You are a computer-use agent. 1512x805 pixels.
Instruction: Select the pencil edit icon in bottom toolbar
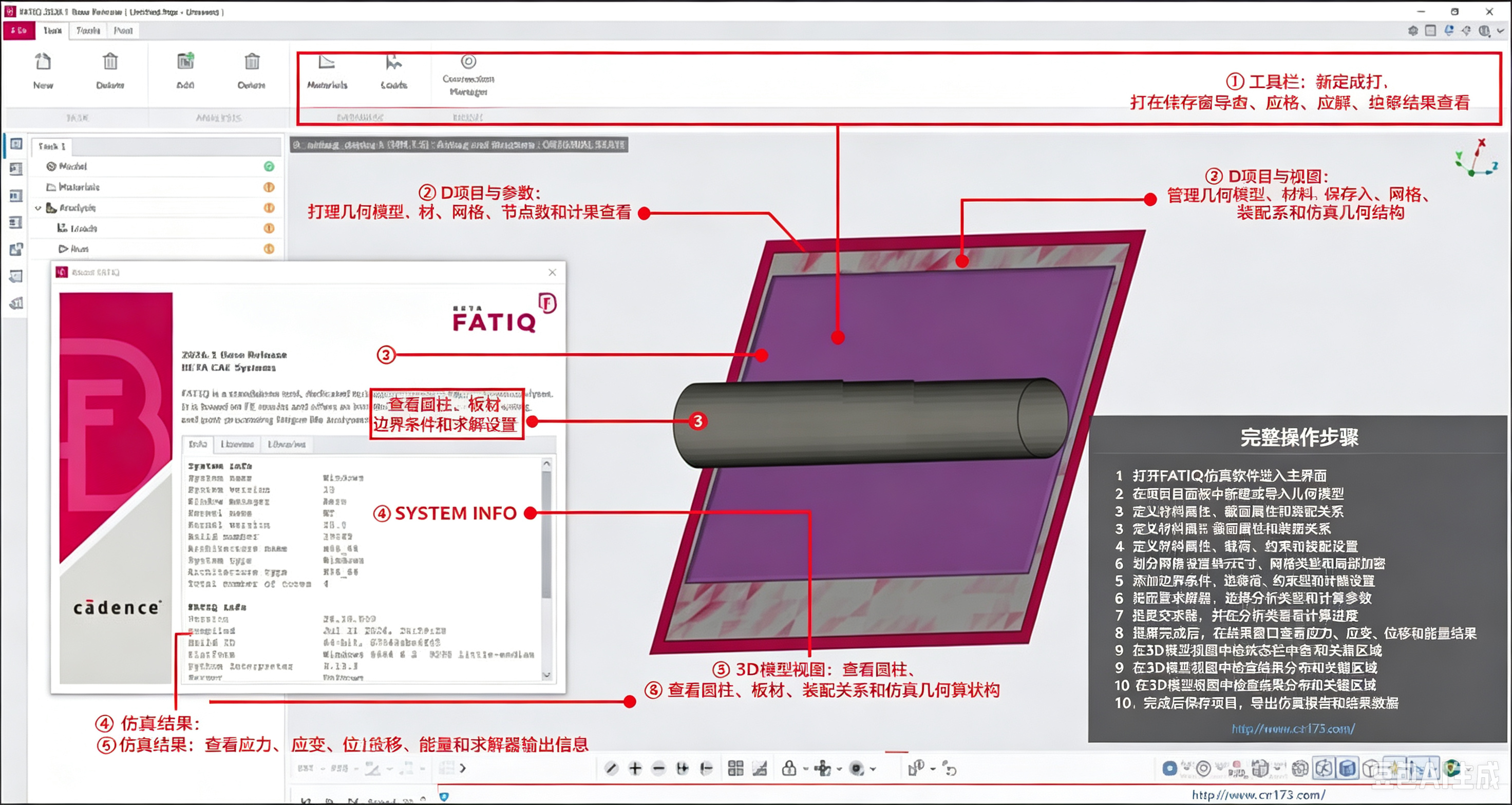coord(611,768)
